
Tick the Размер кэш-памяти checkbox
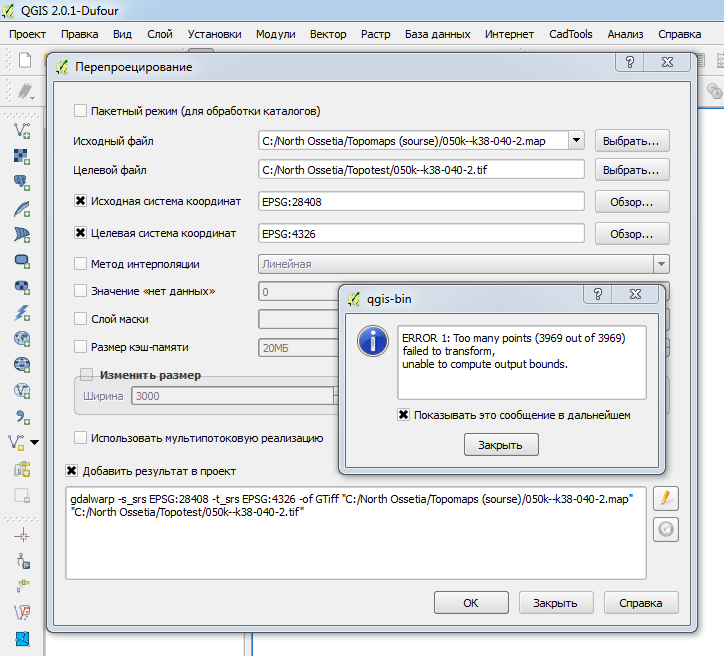click(80, 347)
